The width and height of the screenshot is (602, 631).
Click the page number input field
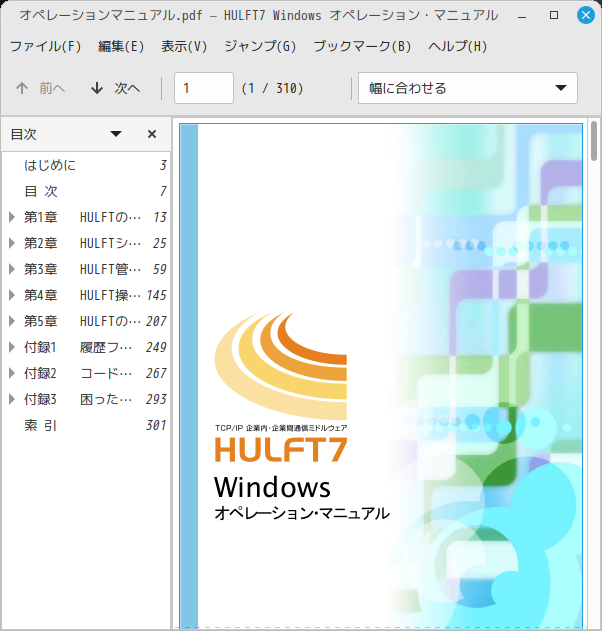(204, 88)
